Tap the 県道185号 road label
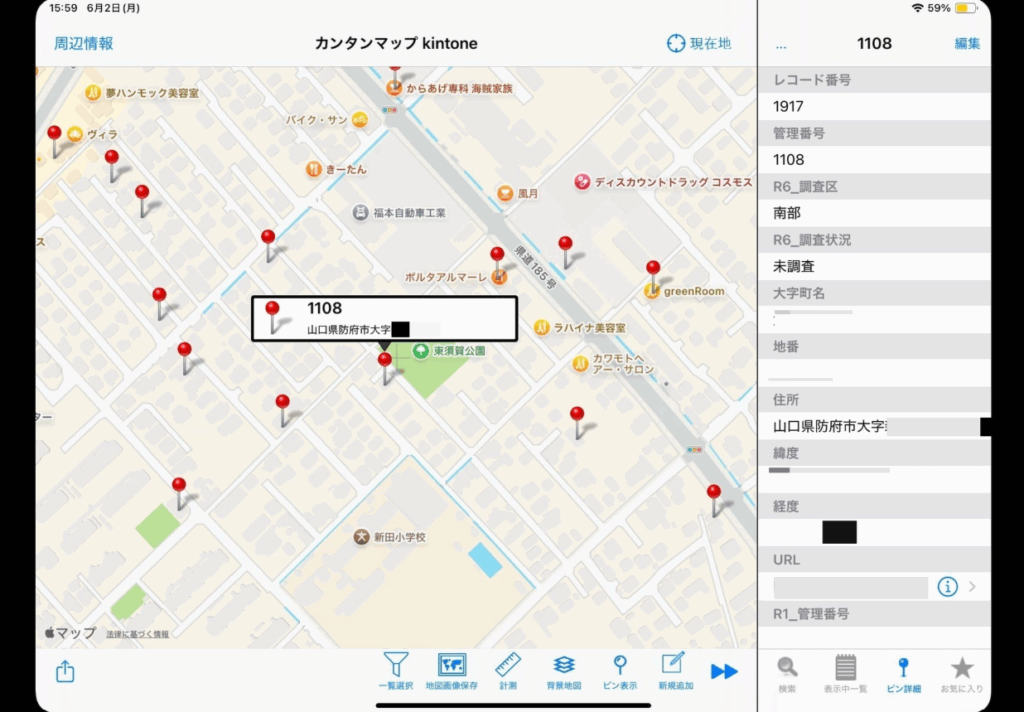The image size is (1024, 712). coord(536,267)
